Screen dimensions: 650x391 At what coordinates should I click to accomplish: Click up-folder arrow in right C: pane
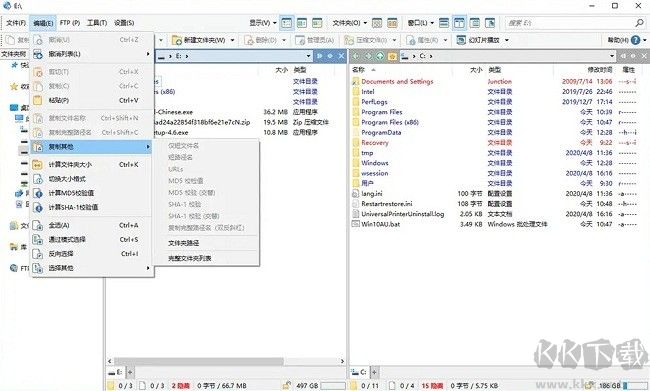coord(380,56)
